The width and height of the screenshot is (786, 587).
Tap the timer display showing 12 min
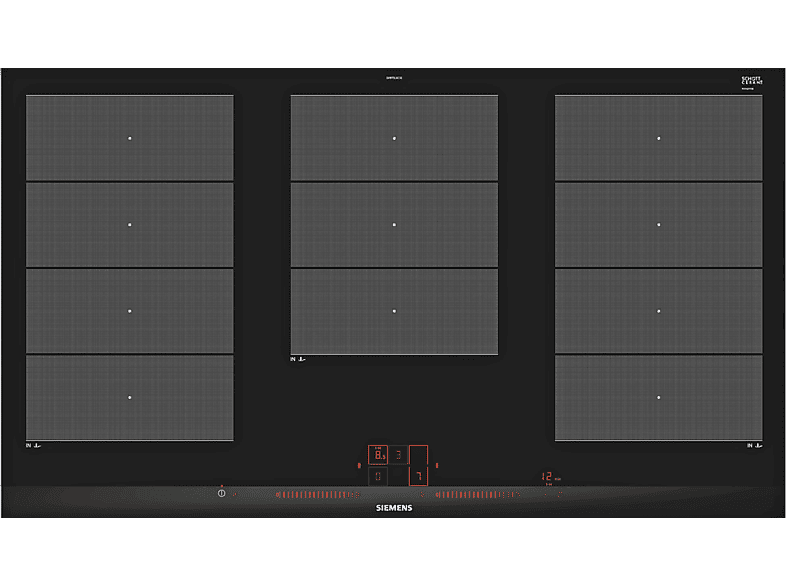click(x=550, y=477)
